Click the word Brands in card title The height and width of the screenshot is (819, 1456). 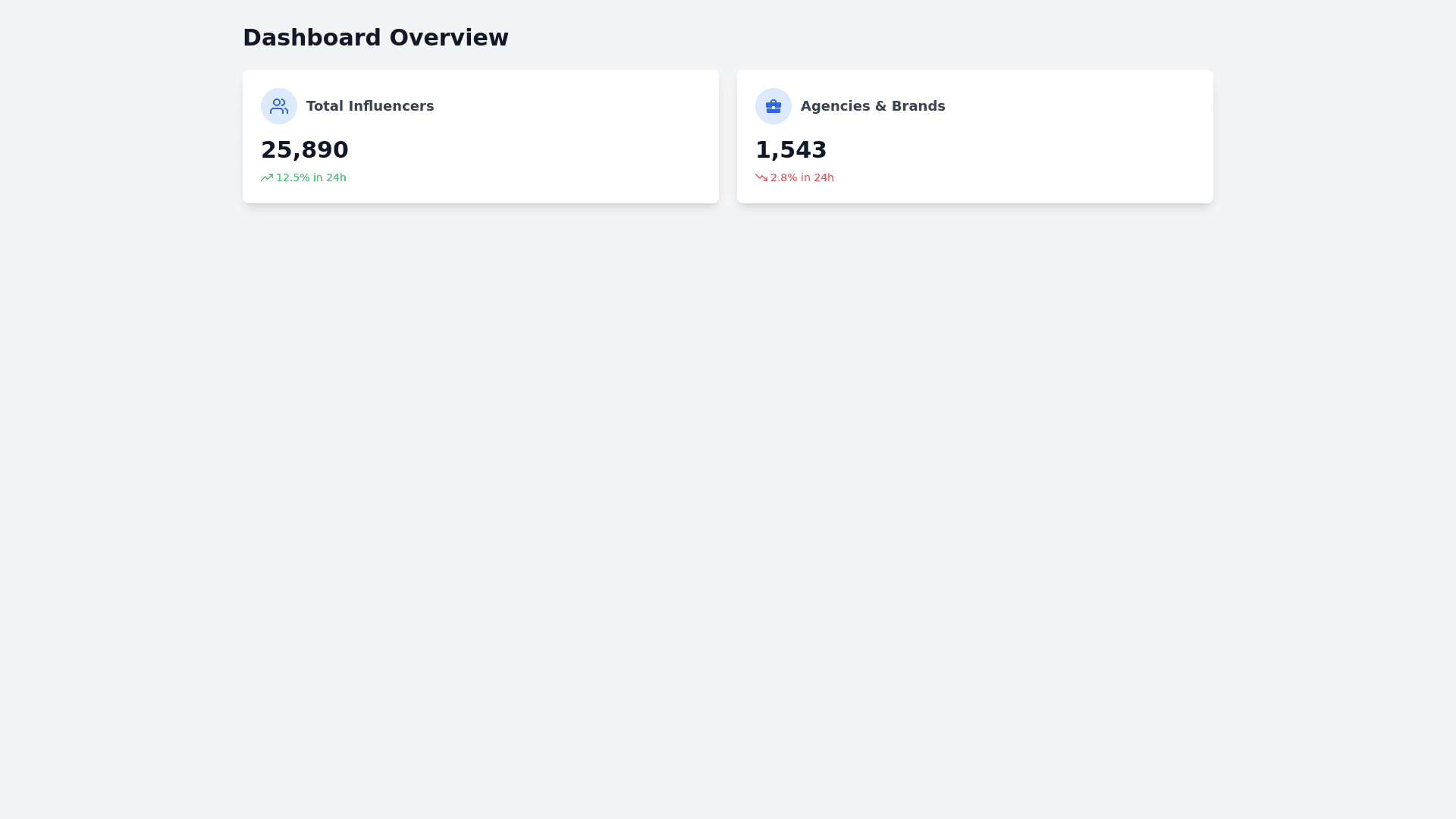coord(918,106)
